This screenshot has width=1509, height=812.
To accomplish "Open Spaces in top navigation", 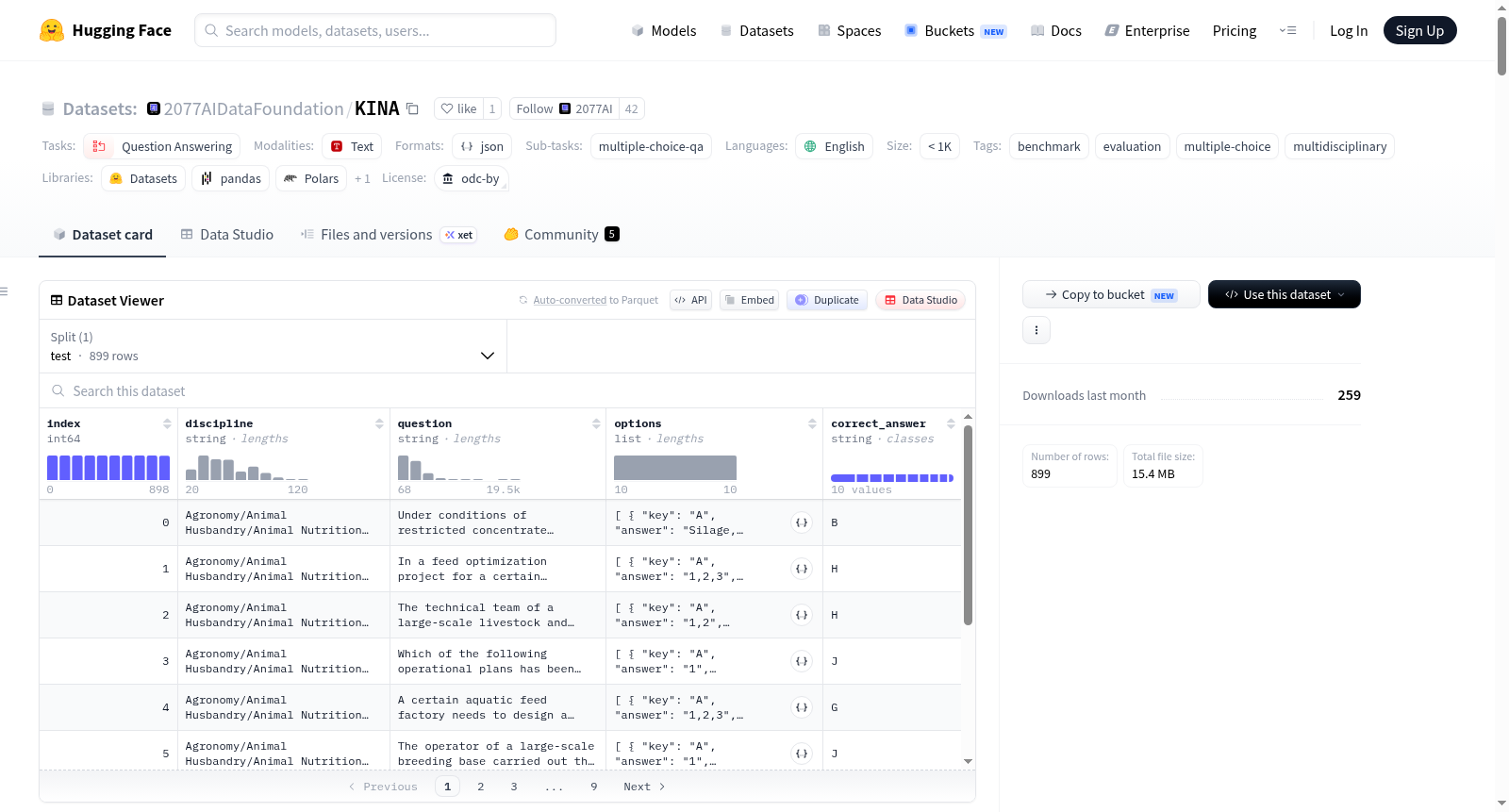I will 849,30.
